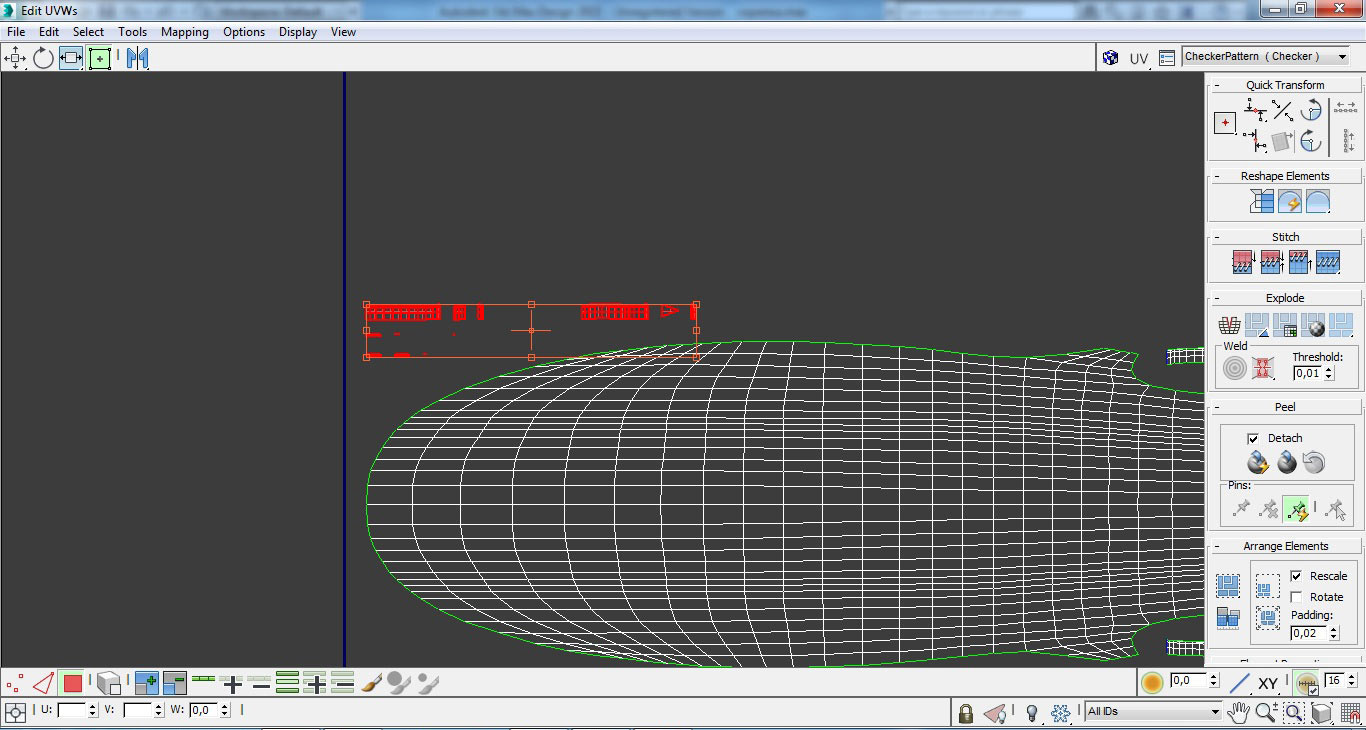This screenshot has height=730, width=1366.
Task: Click the Pan hand tool
Action: point(1239,712)
